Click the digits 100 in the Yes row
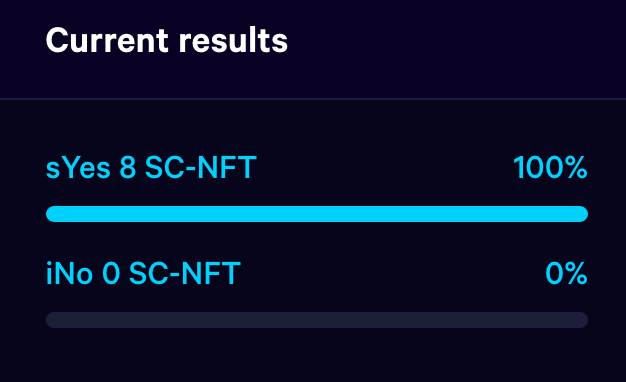 tap(538, 168)
